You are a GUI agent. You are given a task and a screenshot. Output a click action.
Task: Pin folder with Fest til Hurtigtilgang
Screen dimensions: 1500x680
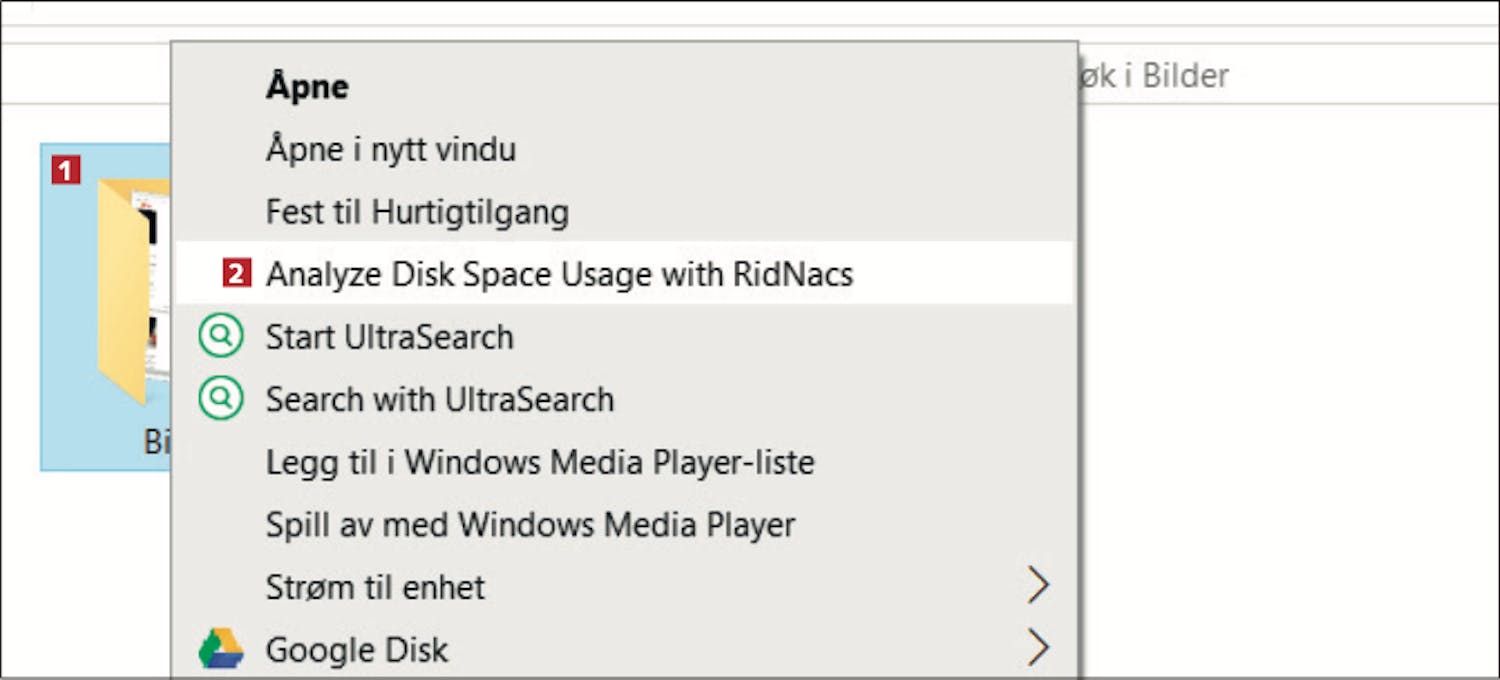click(x=417, y=212)
